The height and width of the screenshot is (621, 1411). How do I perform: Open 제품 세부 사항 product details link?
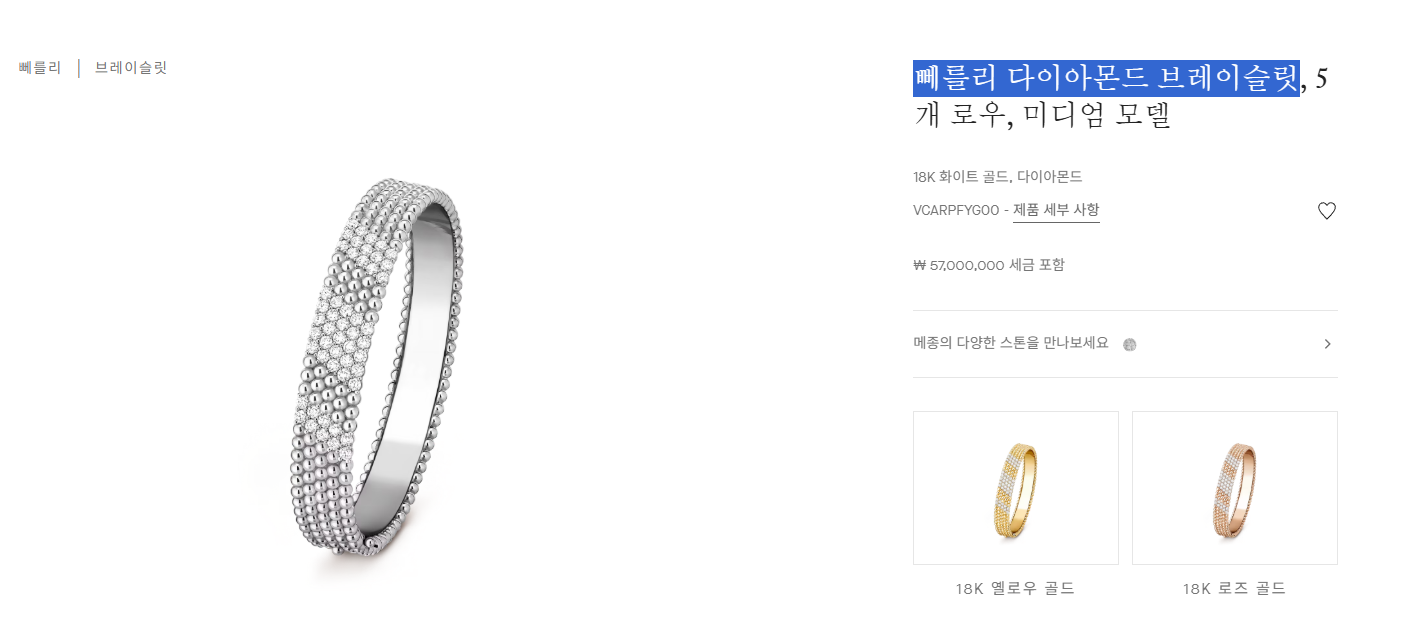point(1056,210)
